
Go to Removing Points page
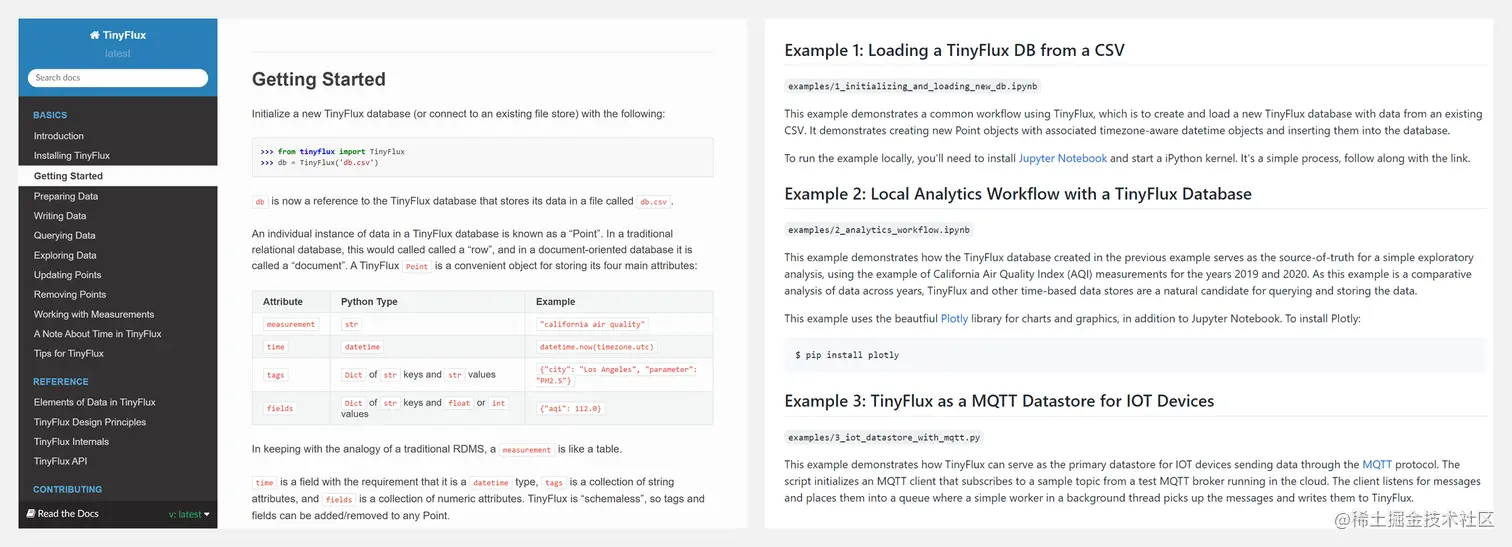pos(70,295)
